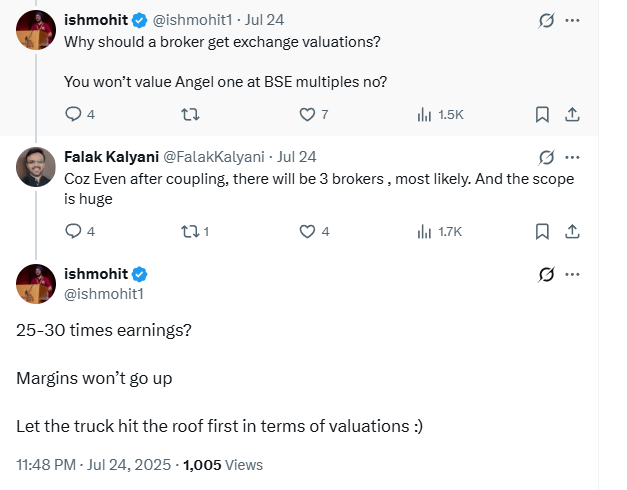The image size is (627, 490).
Task: Open @FalakKalyani profile handle link
Action: click(x=213, y=157)
